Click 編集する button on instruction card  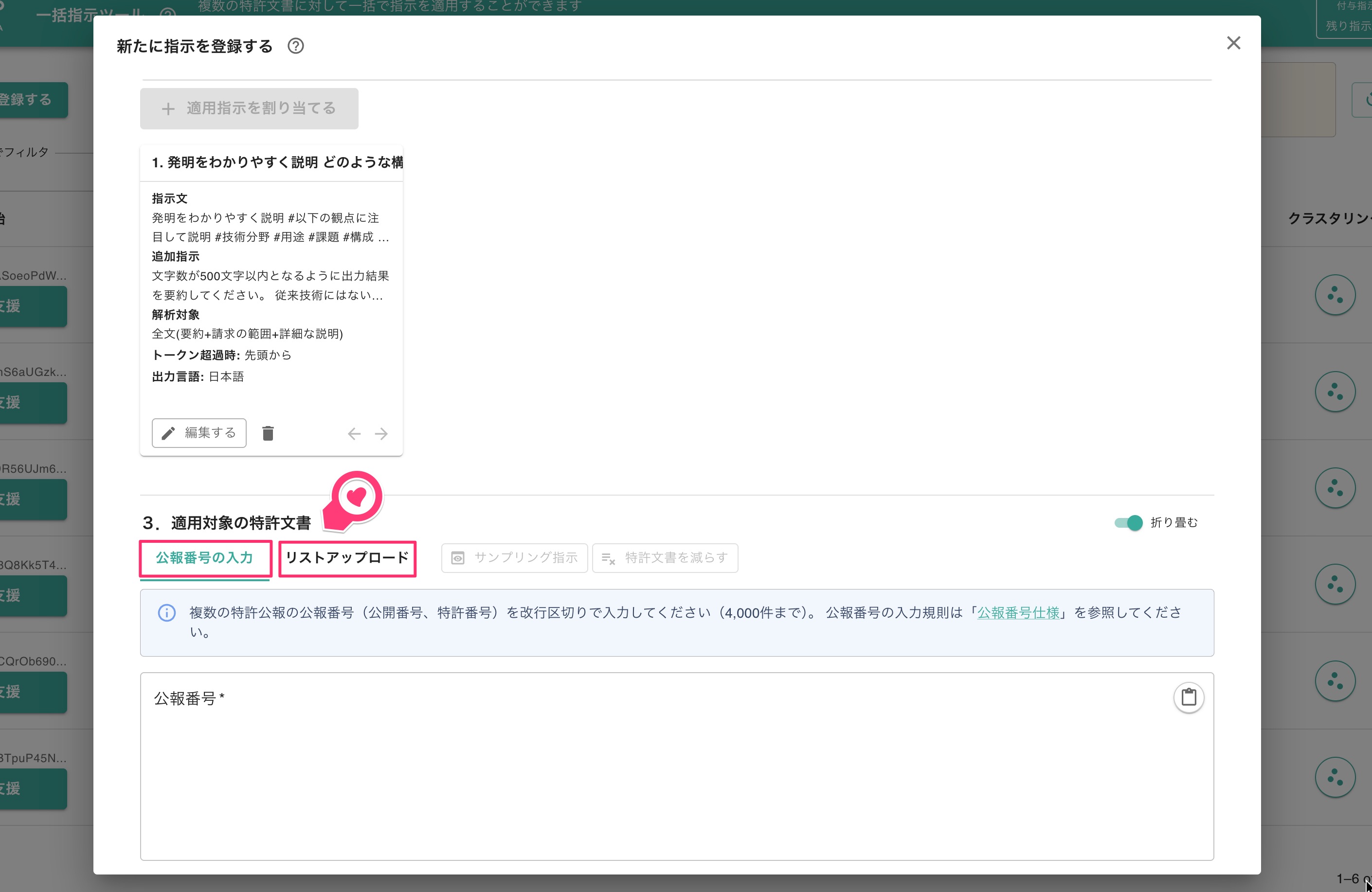pos(199,433)
